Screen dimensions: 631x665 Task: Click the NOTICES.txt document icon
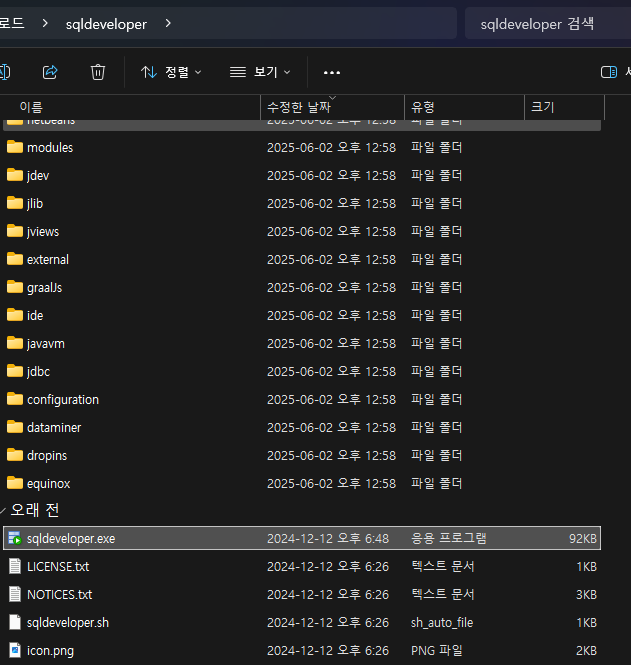point(15,594)
